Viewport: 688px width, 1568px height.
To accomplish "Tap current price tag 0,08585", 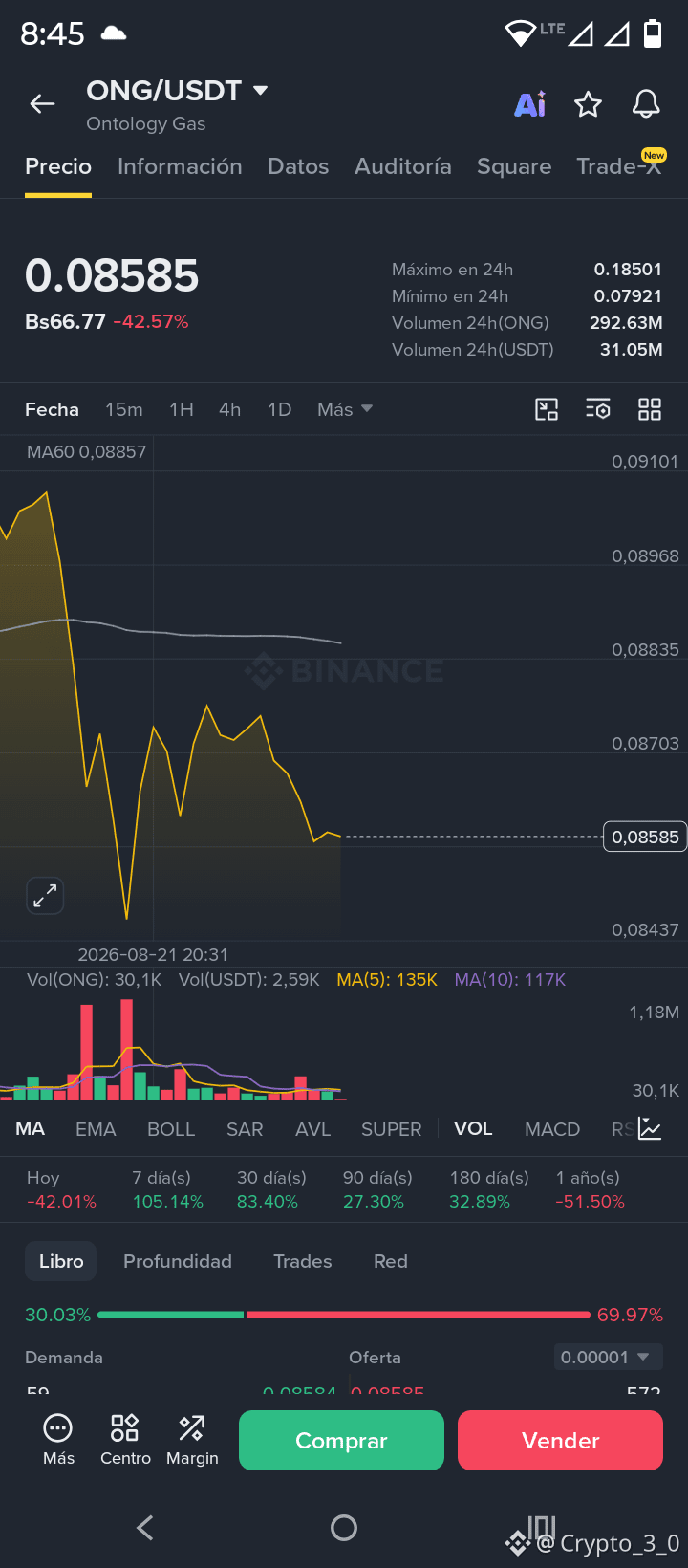I will [645, 837].
